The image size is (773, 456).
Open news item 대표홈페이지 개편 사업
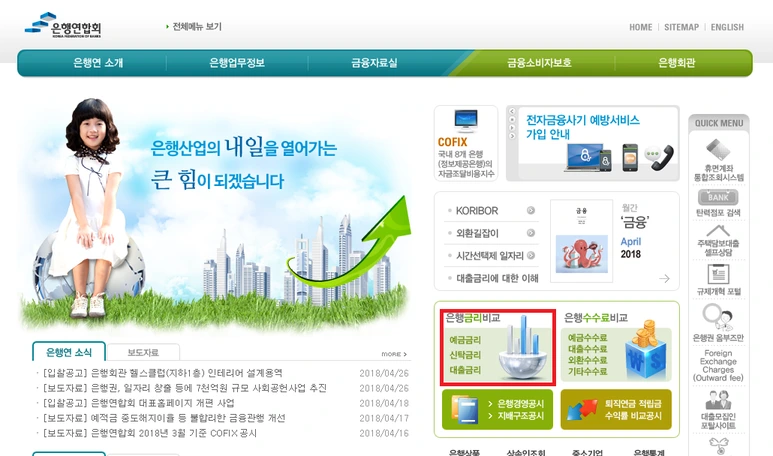click(138, 403)
